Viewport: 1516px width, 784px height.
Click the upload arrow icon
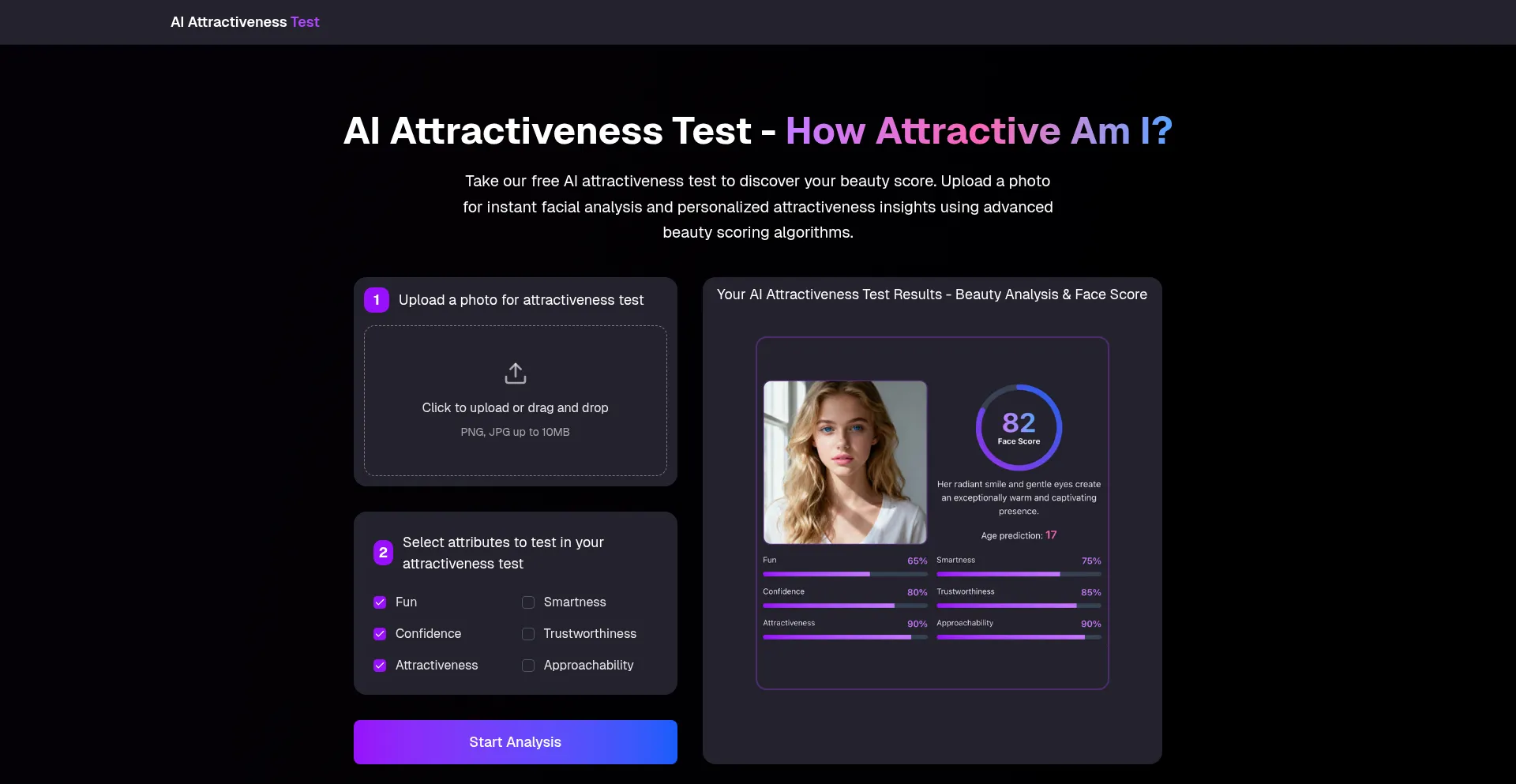[x=515, y=373]
